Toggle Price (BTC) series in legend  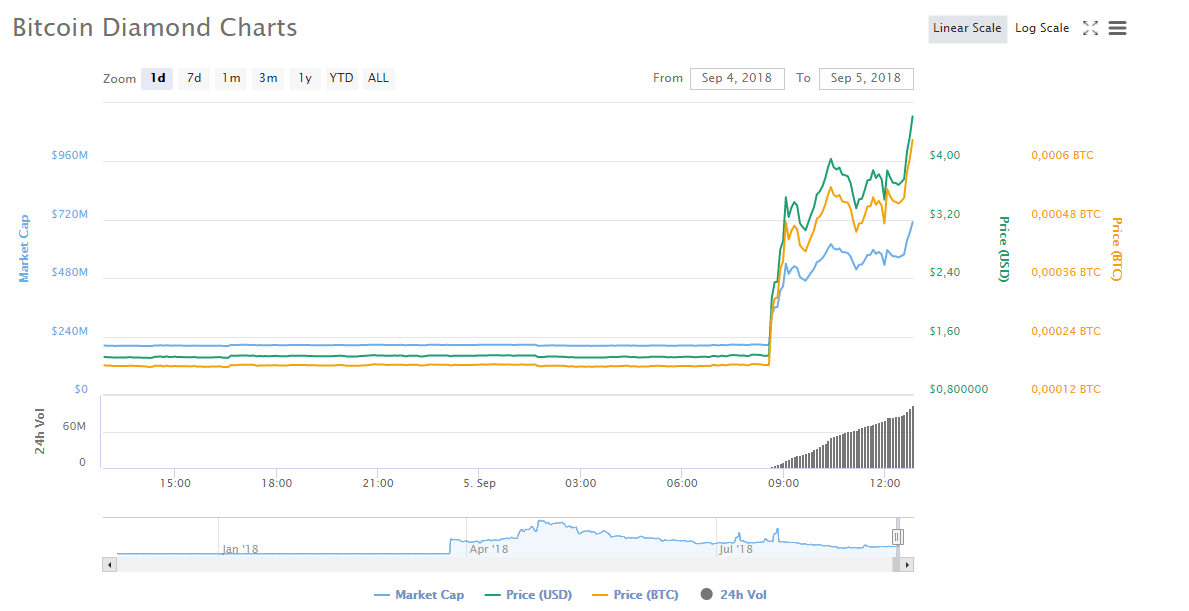pyautogui.click(x=635, y=595)
